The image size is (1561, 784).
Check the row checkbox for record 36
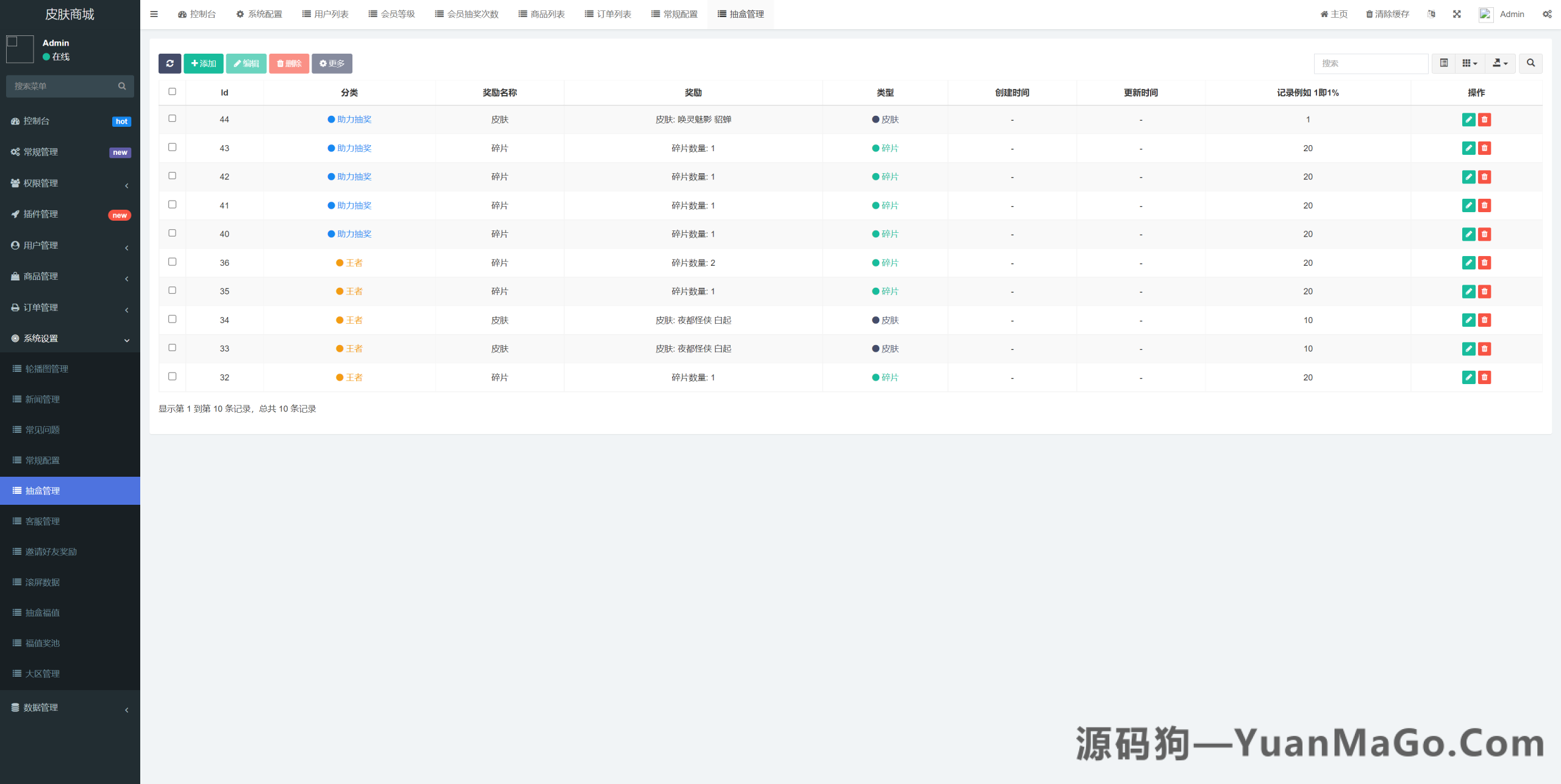[173, 261]
